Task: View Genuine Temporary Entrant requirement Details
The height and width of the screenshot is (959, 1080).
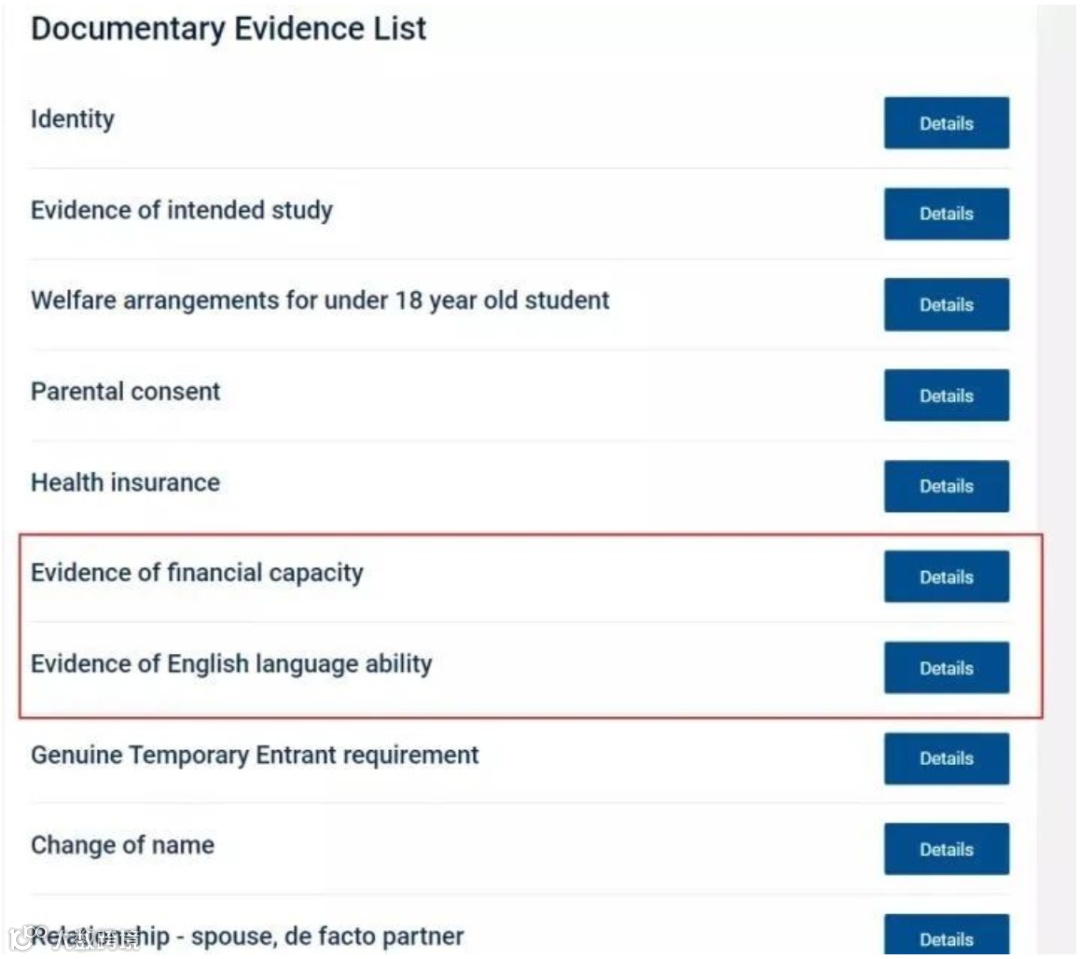Action: point(946,758)
